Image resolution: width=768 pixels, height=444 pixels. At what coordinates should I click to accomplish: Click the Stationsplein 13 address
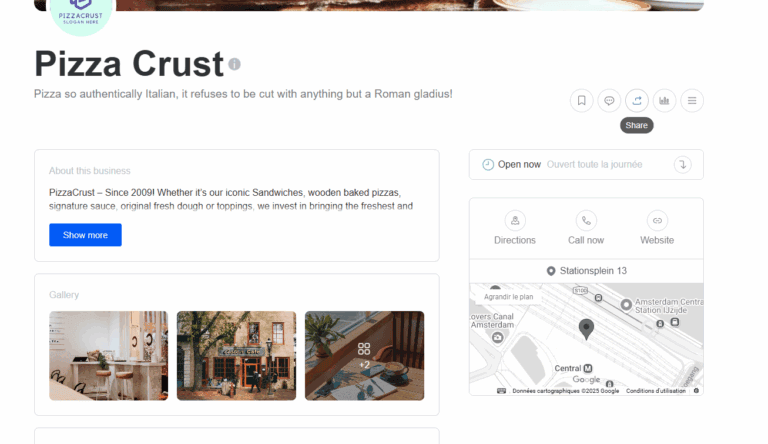(593, 271)
